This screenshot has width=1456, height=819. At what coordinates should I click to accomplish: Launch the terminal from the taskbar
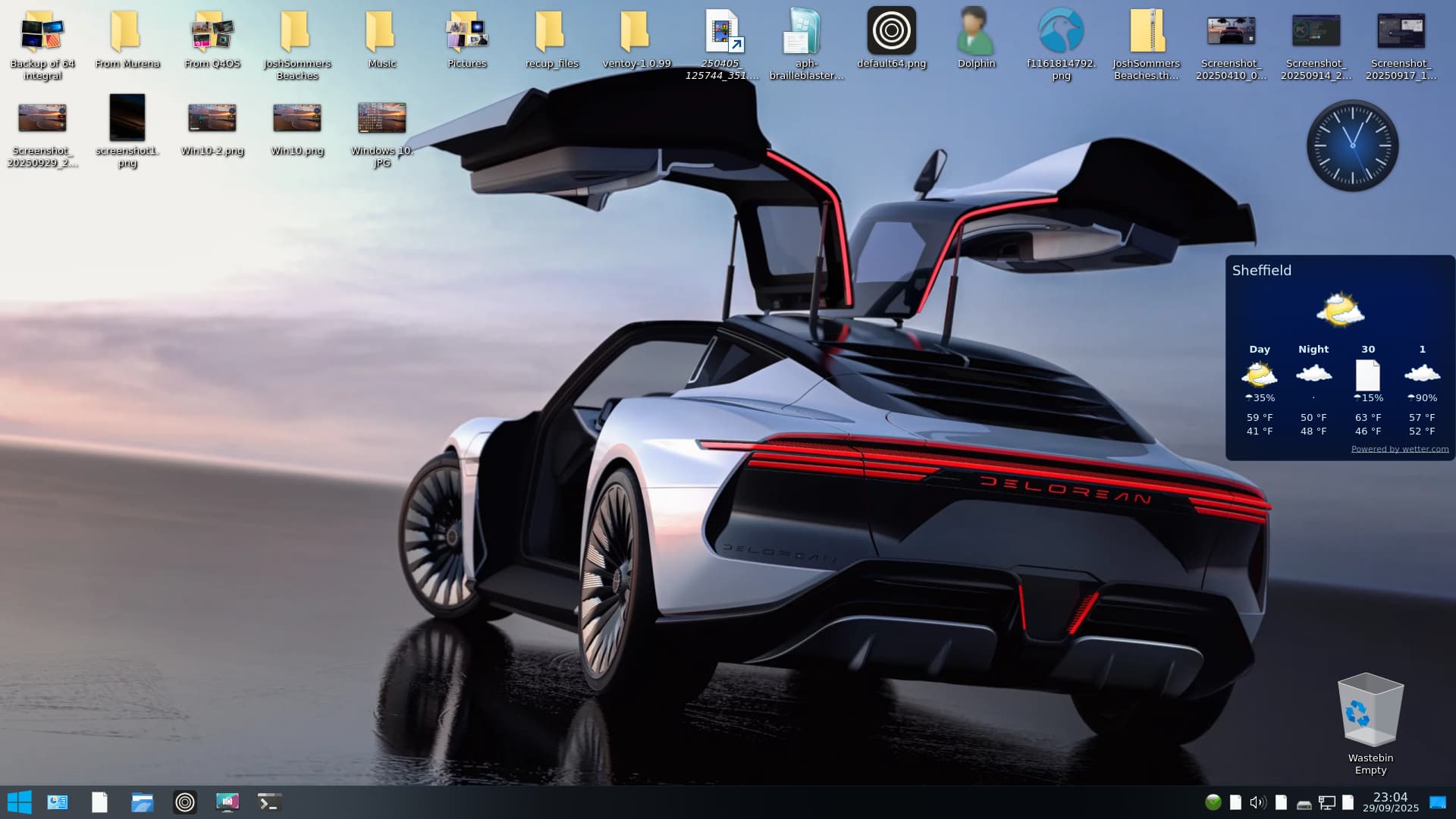269,802
